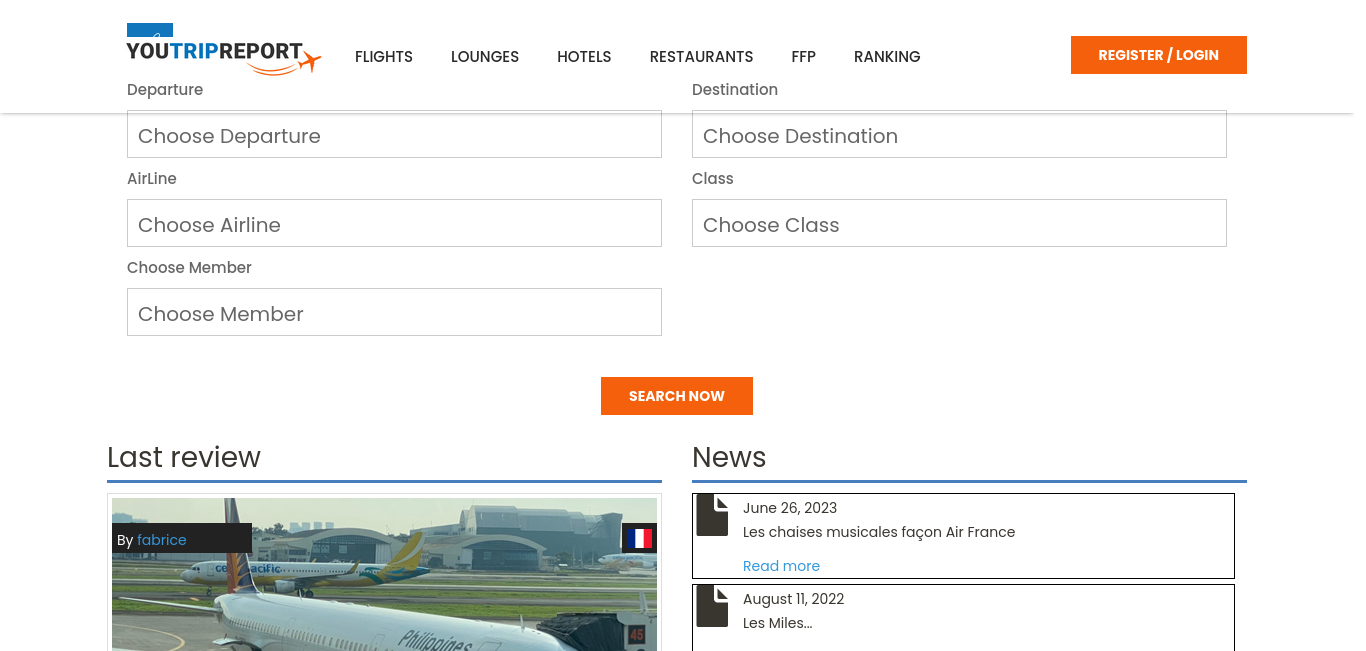Open the Ranking page

[887, 57]
